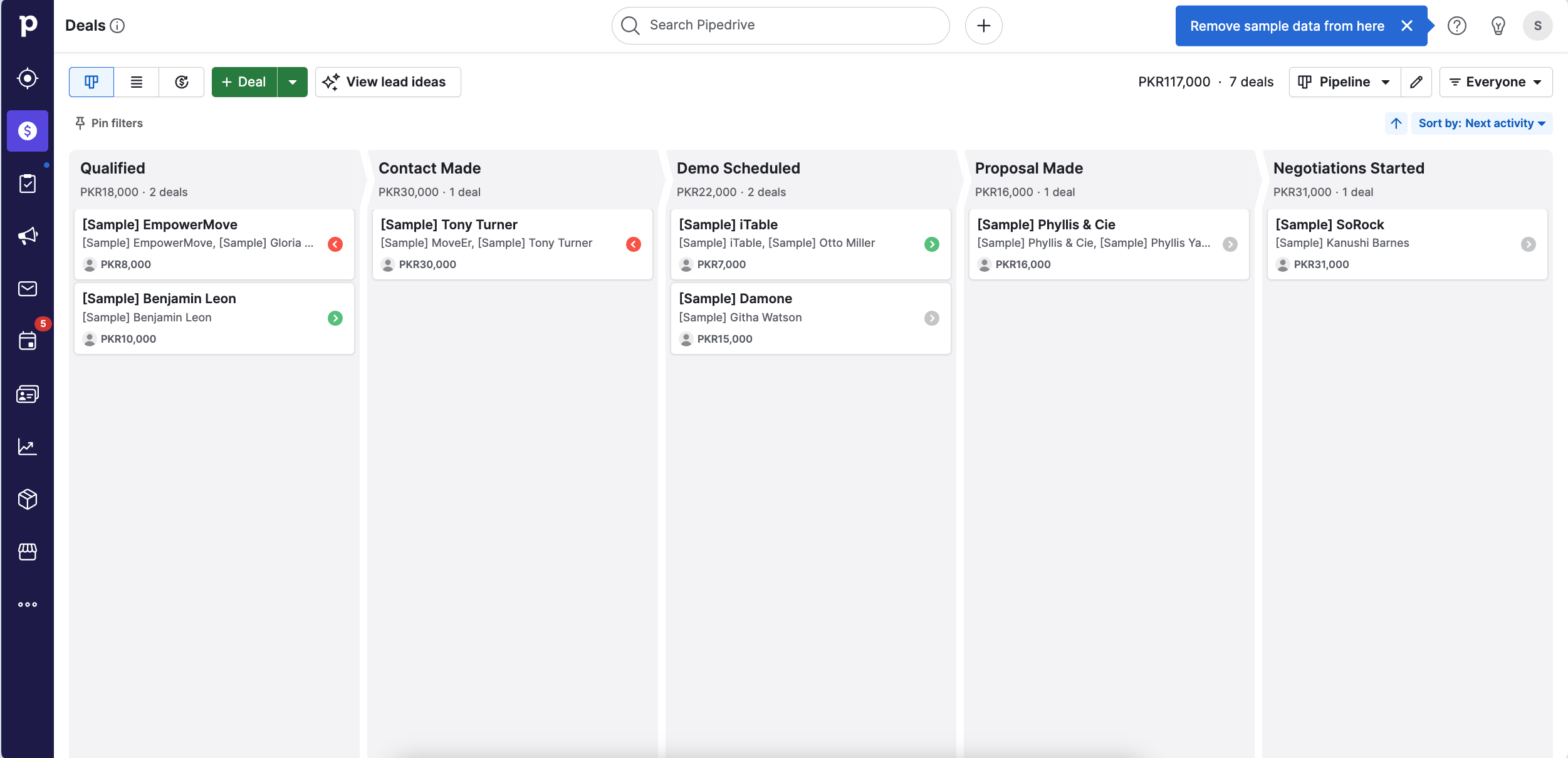This screenshot has width=1568, height=758.
Task: Click Pin filters link
Action: [x=109, y=123]
